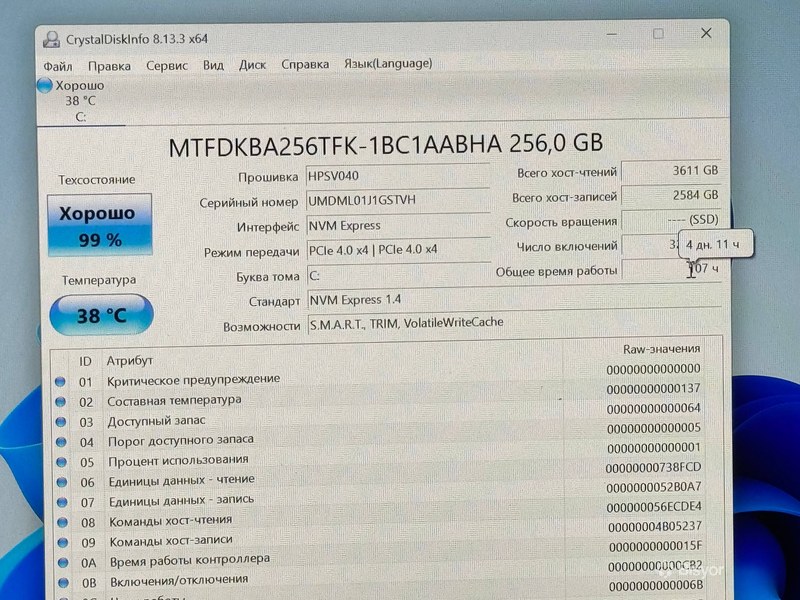Click raw value 0000000000137
800x600 pixels.
click(x=654, y=389)
